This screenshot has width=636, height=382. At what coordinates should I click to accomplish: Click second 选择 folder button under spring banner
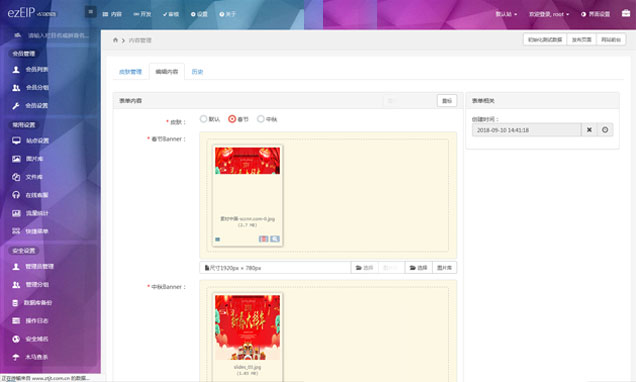418,268
